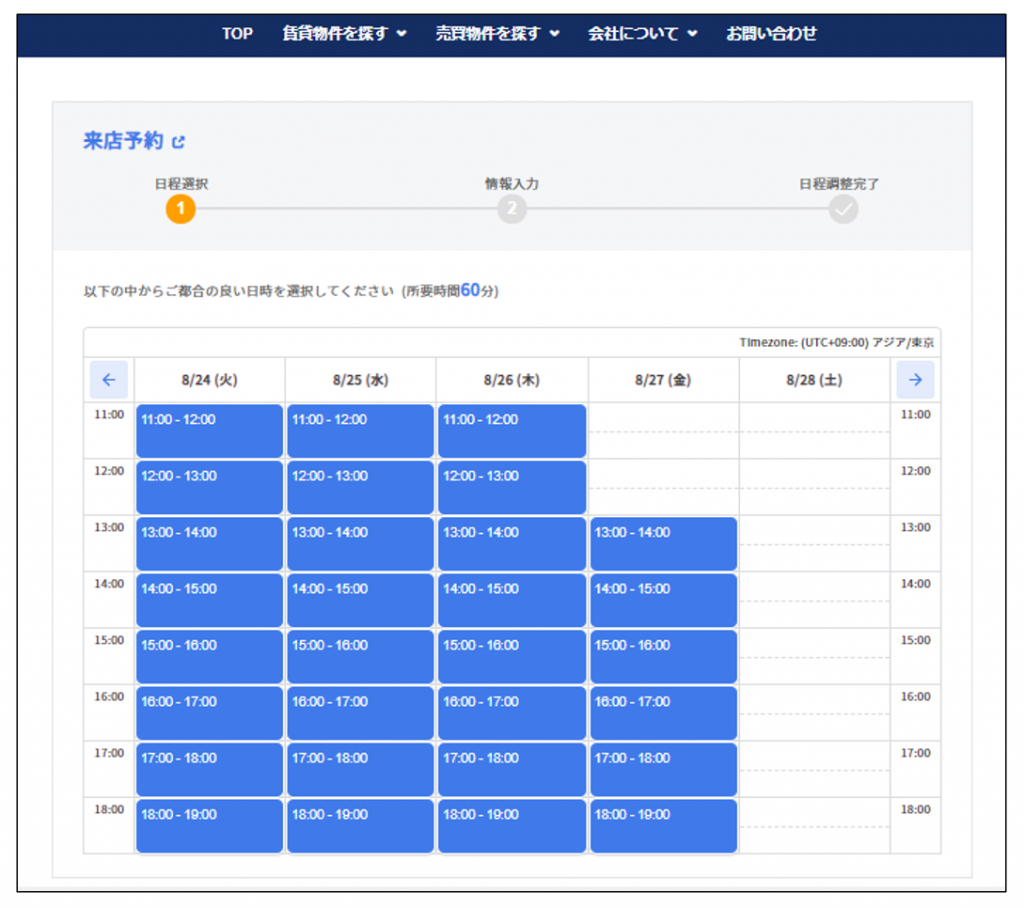Open external link icon beside 来店予約
Viewport: 1024px width, 908px height.
179,143
